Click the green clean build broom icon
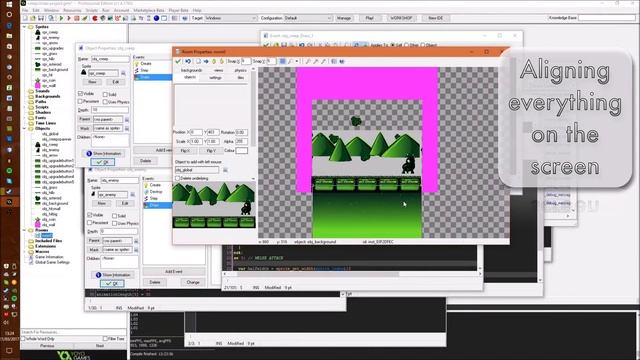Screen dimensions: 640x360 coord(85,18)
